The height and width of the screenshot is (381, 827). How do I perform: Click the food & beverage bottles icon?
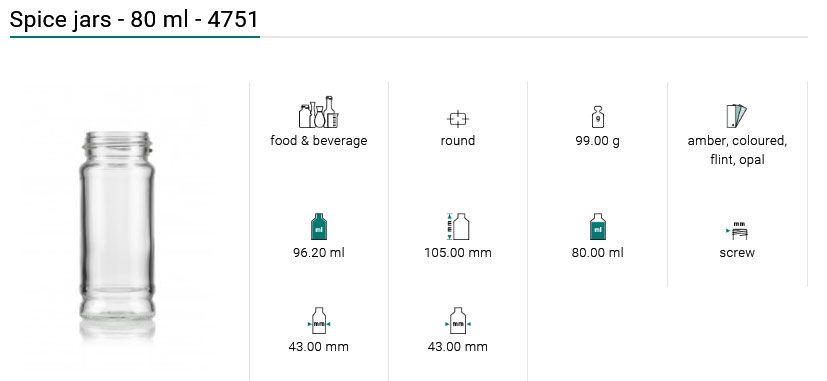click(319, 112)
